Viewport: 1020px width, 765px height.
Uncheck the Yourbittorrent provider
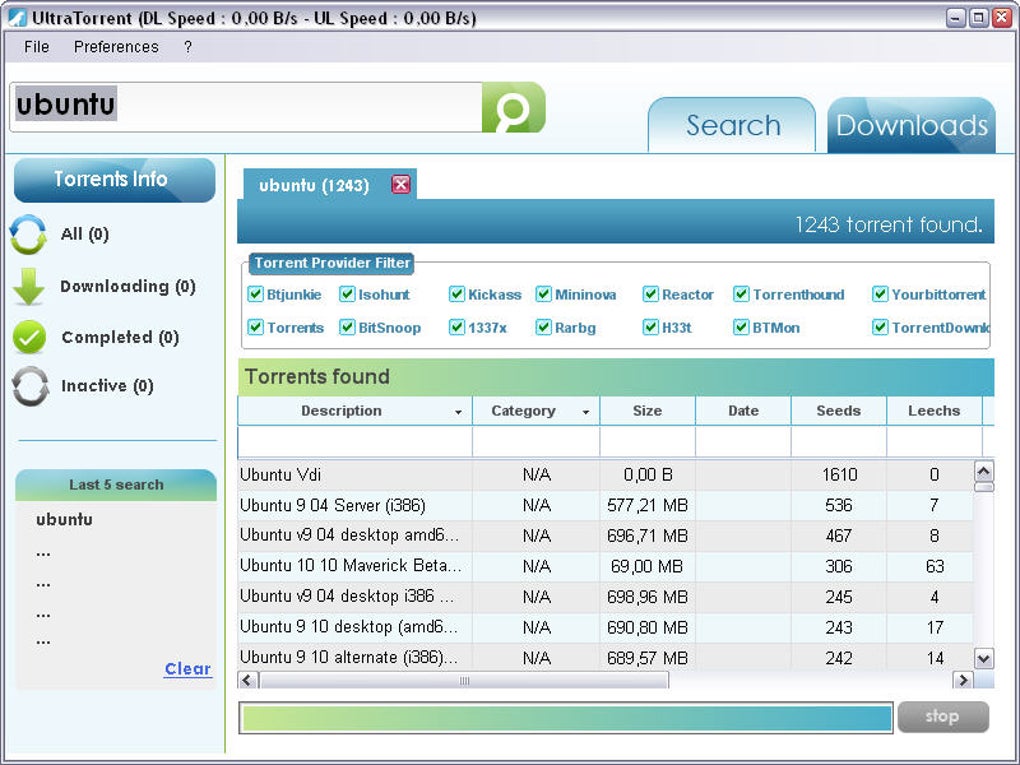[x=880, y=294]
